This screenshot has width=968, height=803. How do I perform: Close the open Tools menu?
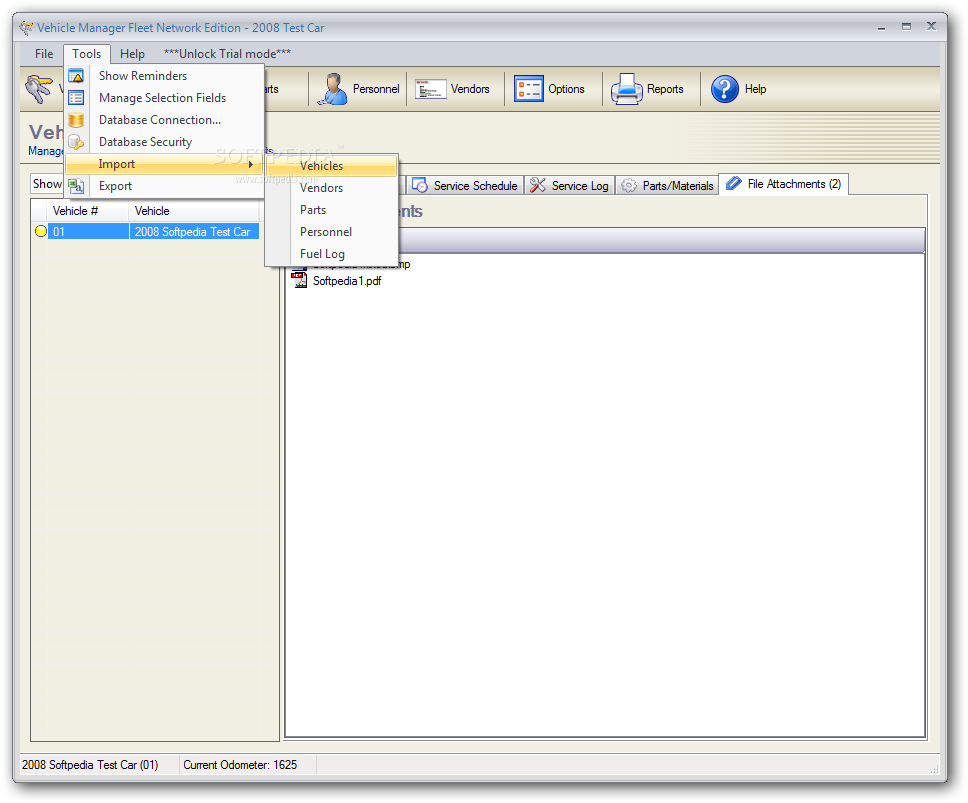tap(86, 54)
